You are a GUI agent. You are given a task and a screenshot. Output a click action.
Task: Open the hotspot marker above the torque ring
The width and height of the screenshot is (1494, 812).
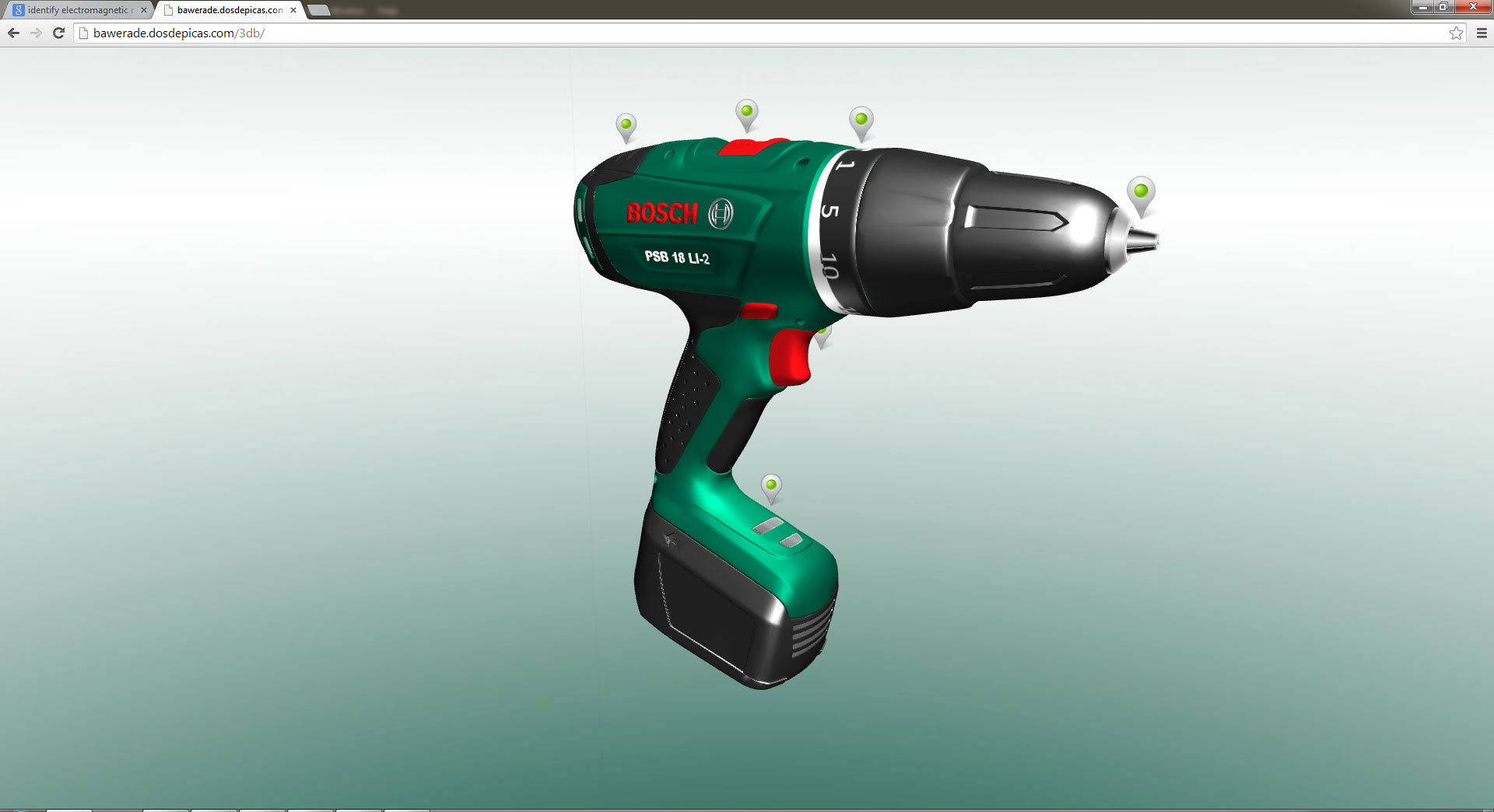pos(861,121)
